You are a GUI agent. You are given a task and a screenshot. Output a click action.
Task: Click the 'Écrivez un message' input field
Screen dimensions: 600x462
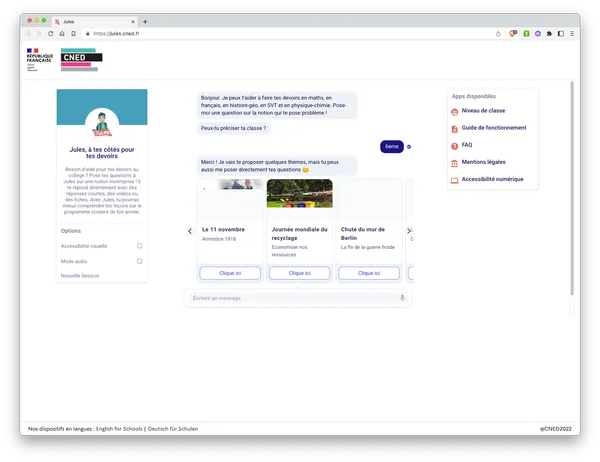294,298
